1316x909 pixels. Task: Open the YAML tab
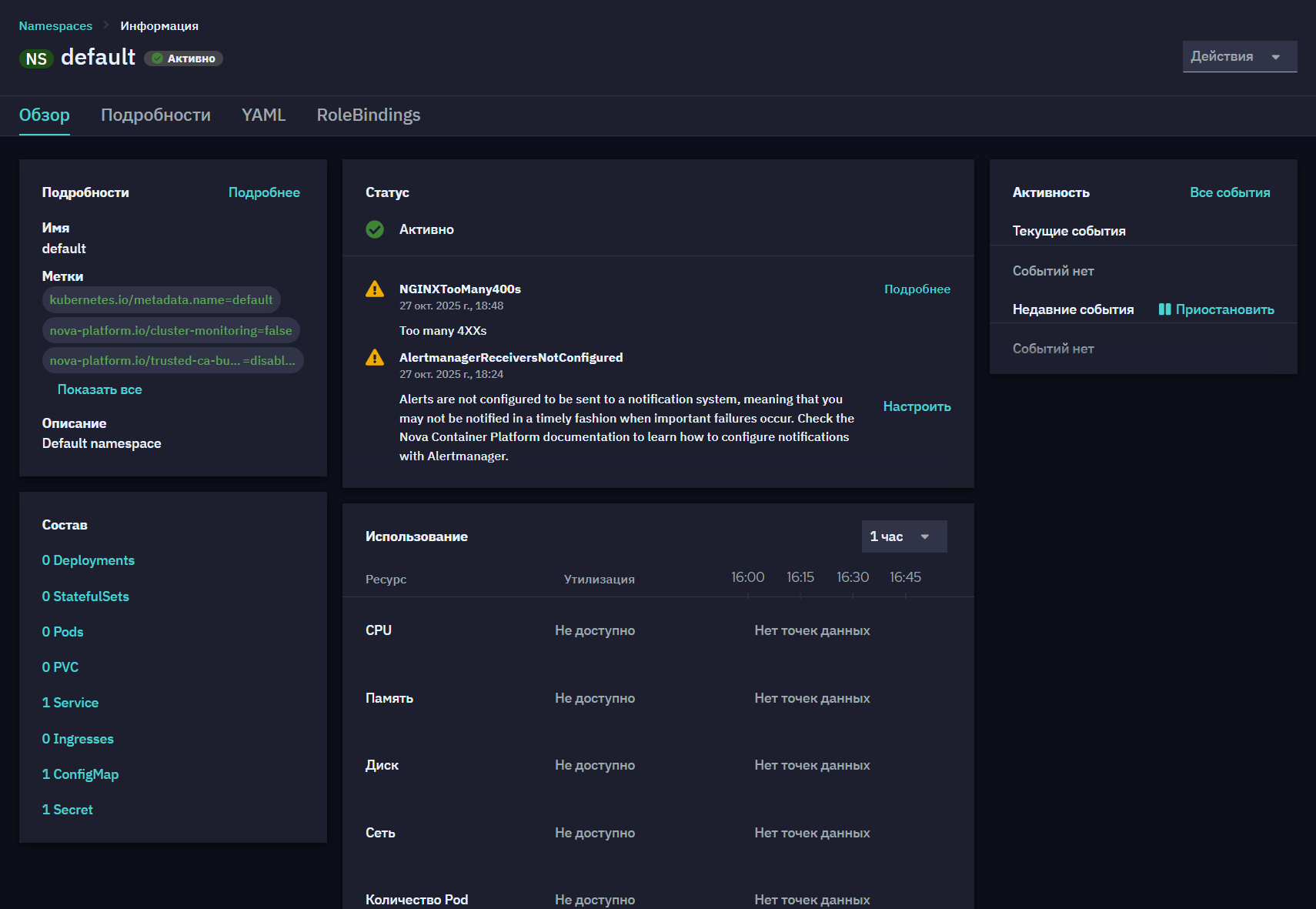[x=263, y=115]
